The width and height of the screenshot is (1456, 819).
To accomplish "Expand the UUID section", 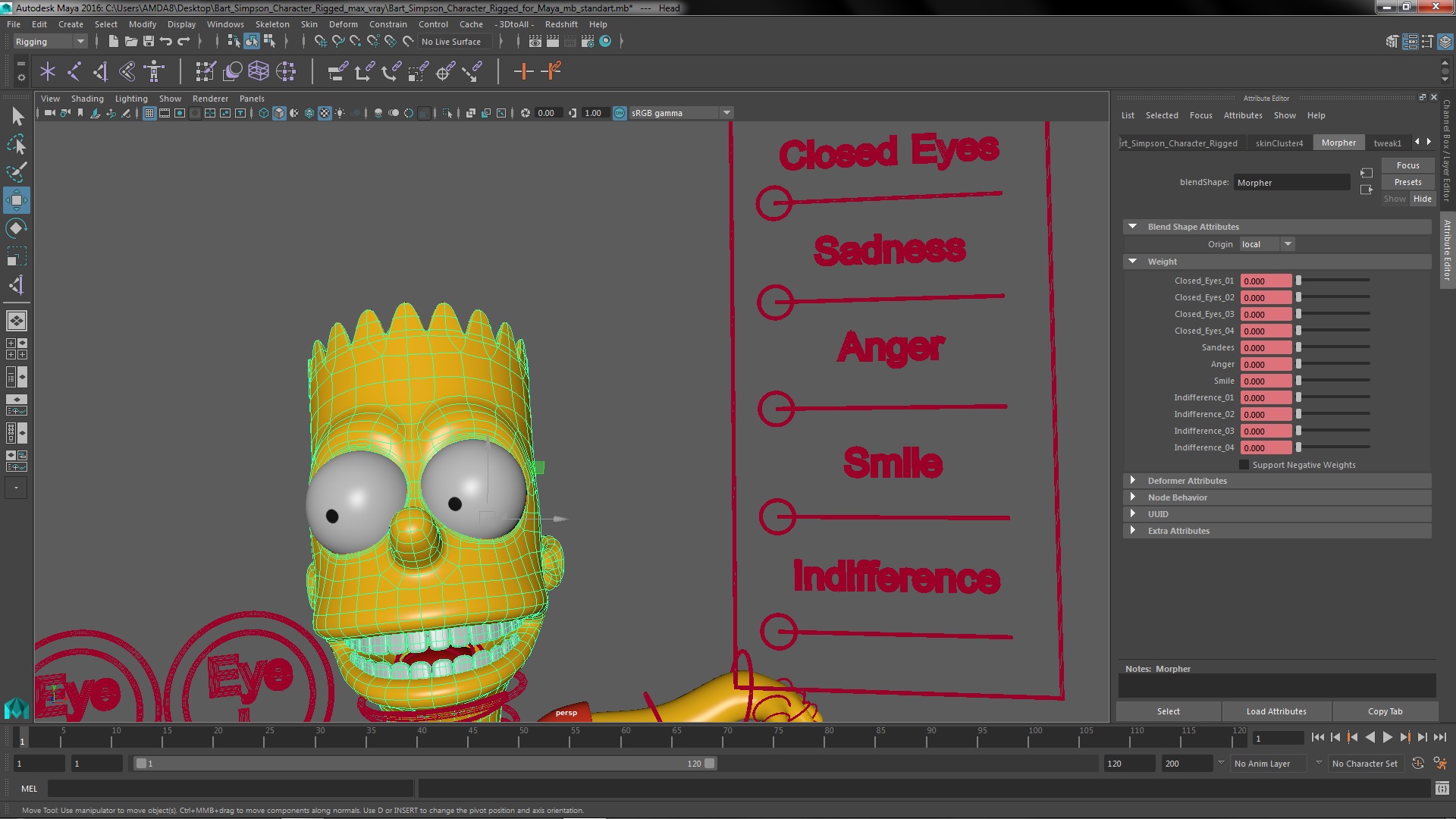I will pos(1132,514).
